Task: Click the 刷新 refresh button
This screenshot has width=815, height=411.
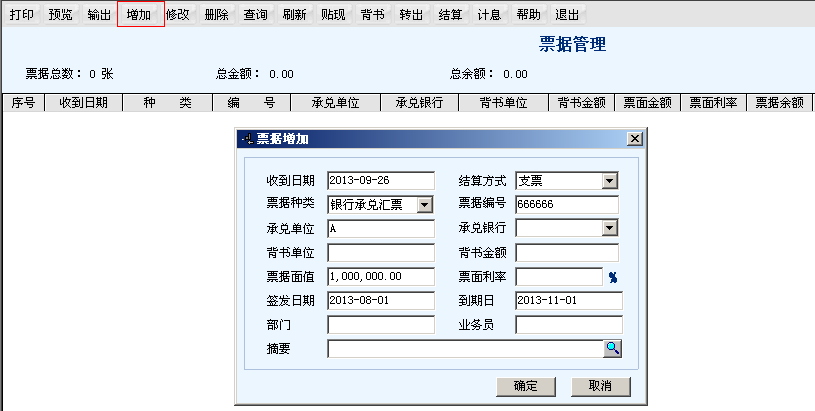Action: (x=294, y=15)
